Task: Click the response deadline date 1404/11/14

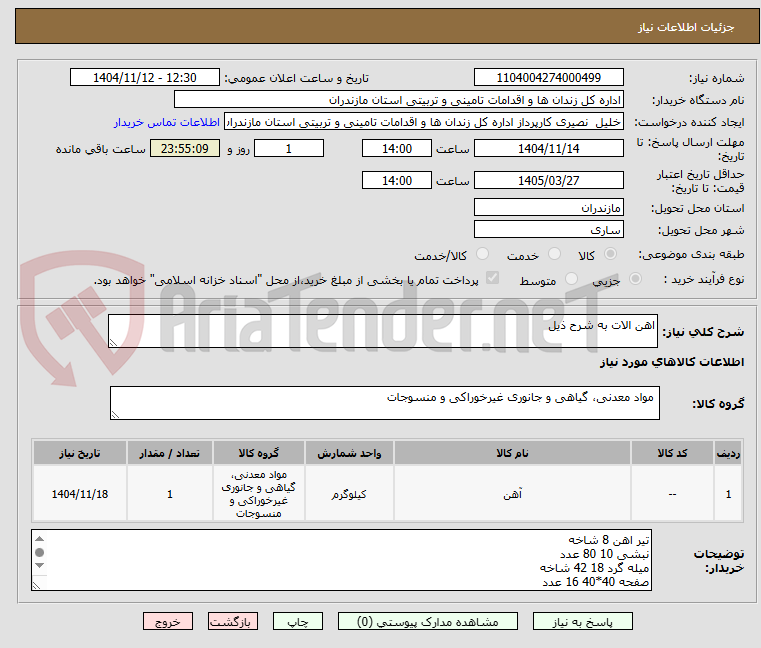Action: 548,149
